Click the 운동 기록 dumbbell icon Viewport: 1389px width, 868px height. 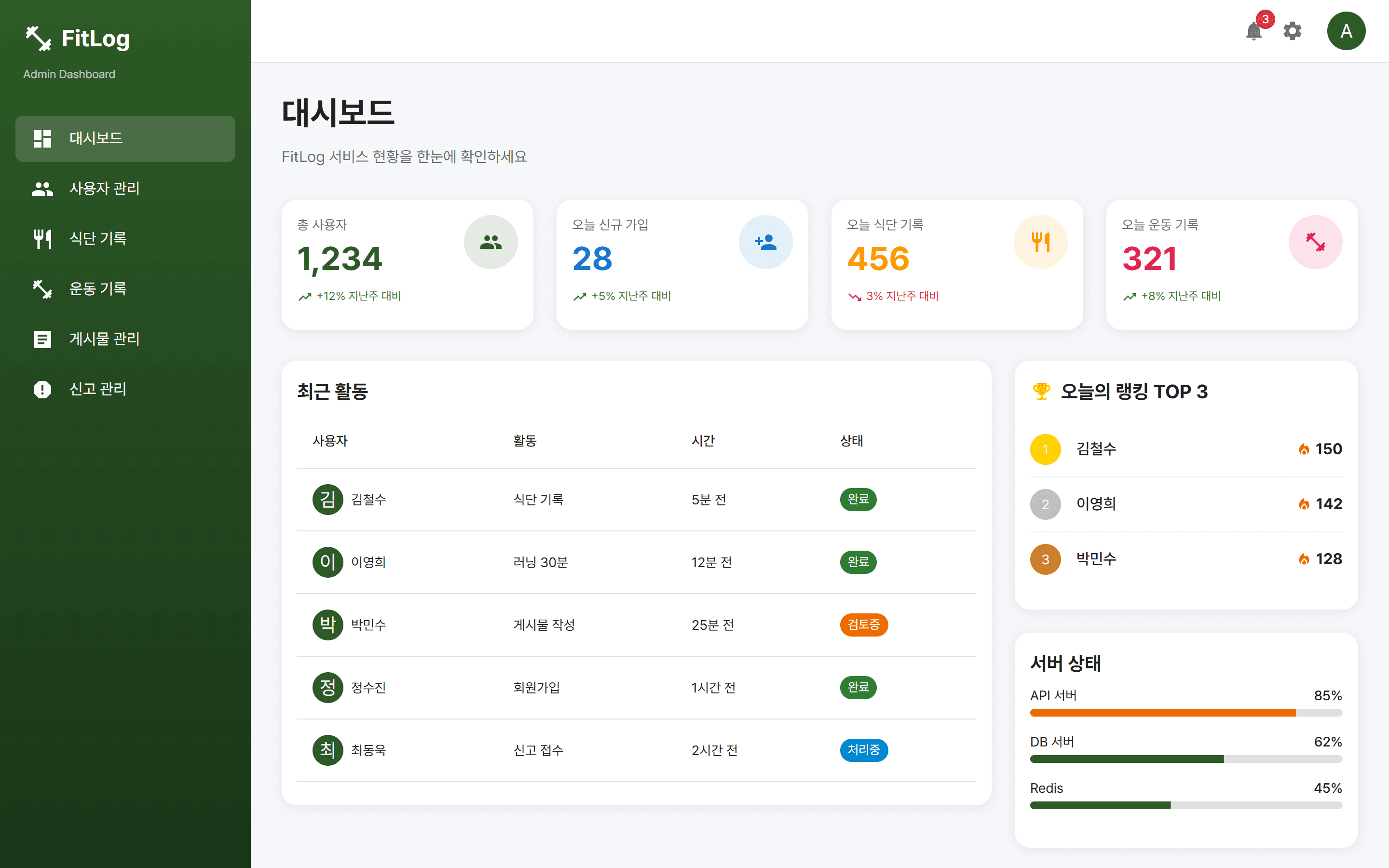42,289
